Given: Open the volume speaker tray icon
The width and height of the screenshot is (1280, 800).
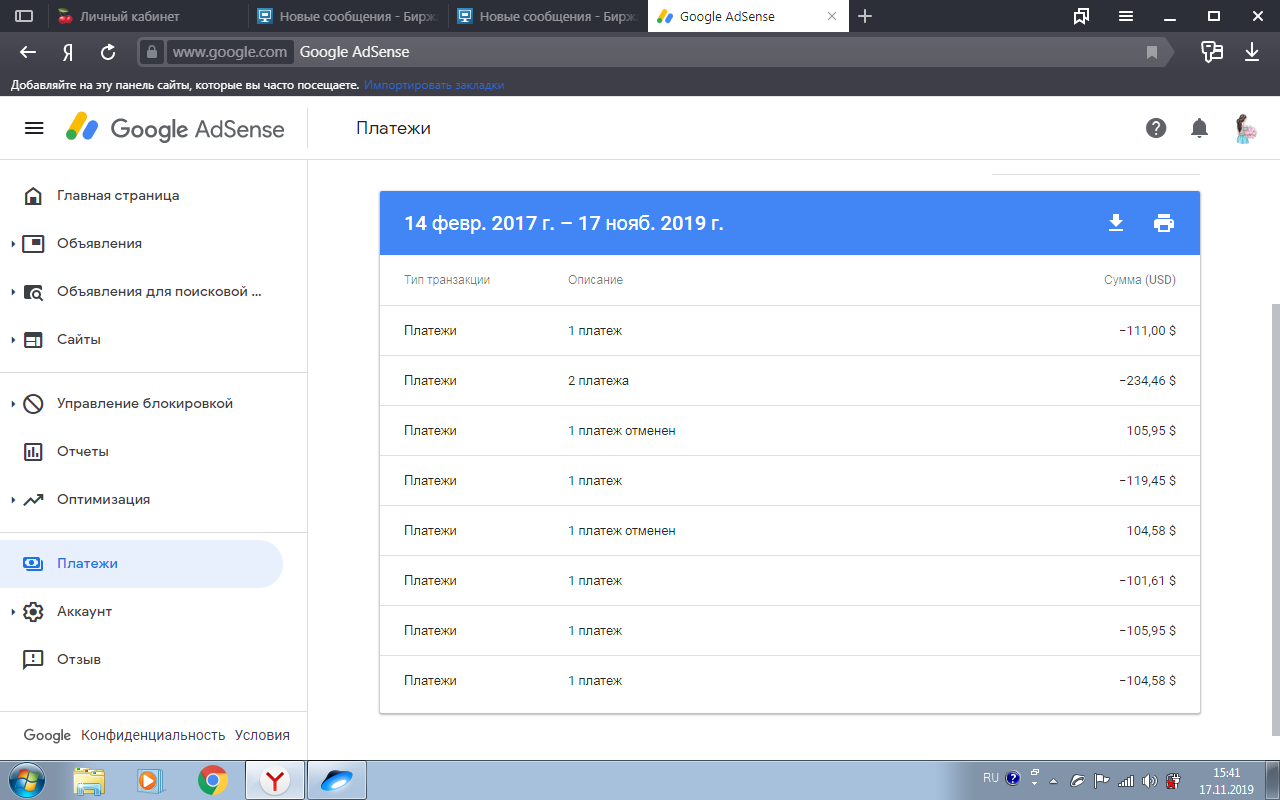Looking at the screenshot, I should pos(1150,780).
